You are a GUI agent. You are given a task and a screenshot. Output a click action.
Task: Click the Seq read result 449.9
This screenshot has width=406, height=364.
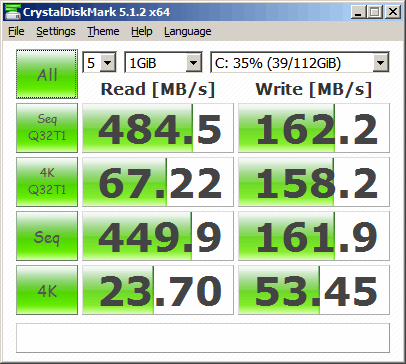158,236
